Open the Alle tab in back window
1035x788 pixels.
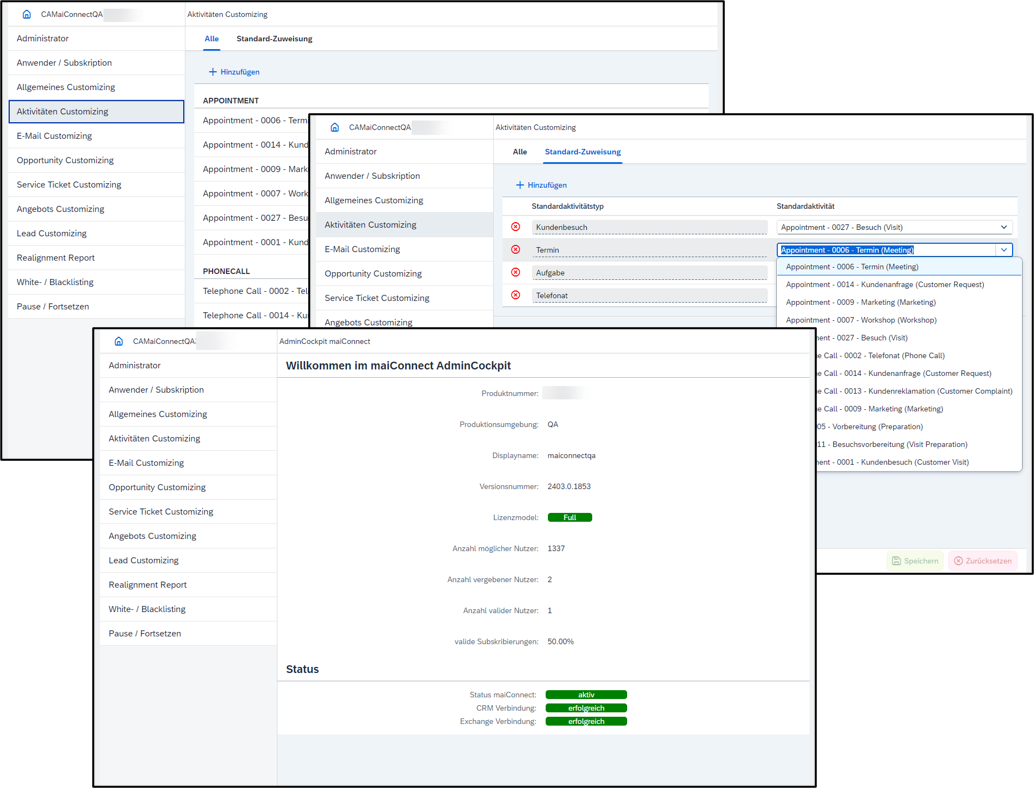[212, 39]
